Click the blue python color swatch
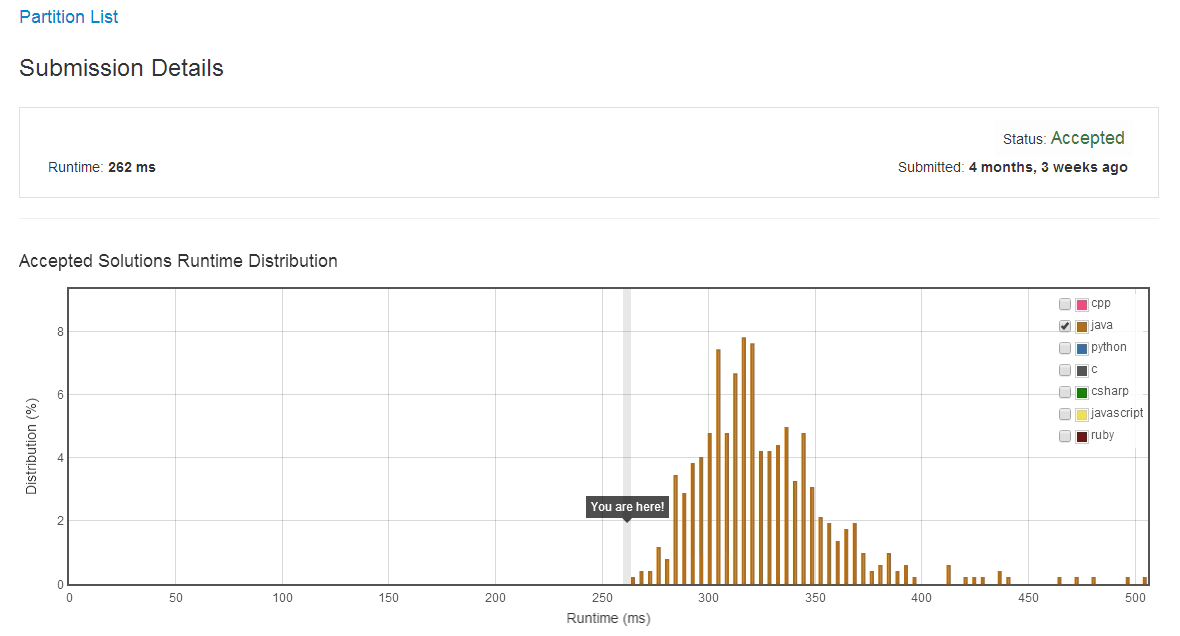 [1082, 348]
